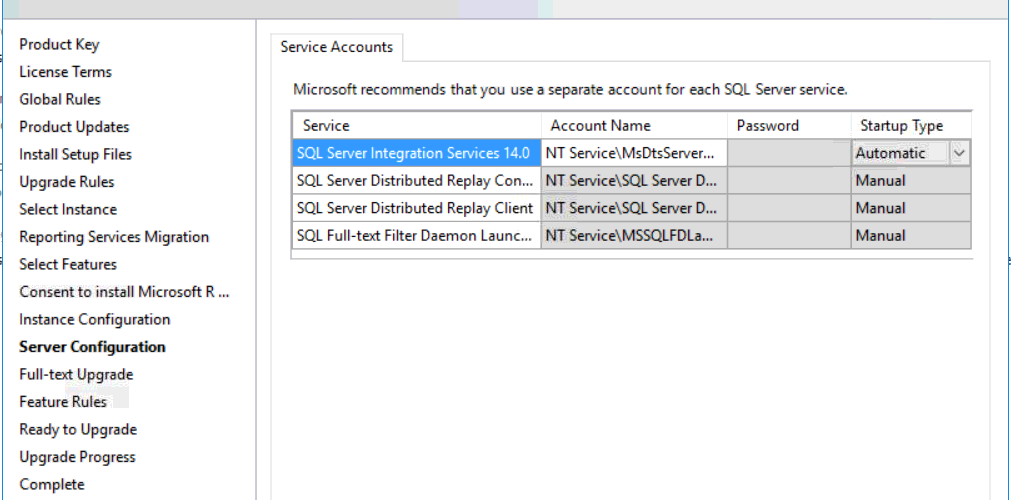1011x500 pixels.
Task: Select SQL Full-text Filter Daemon Launcher service
Action: point(414,236)
